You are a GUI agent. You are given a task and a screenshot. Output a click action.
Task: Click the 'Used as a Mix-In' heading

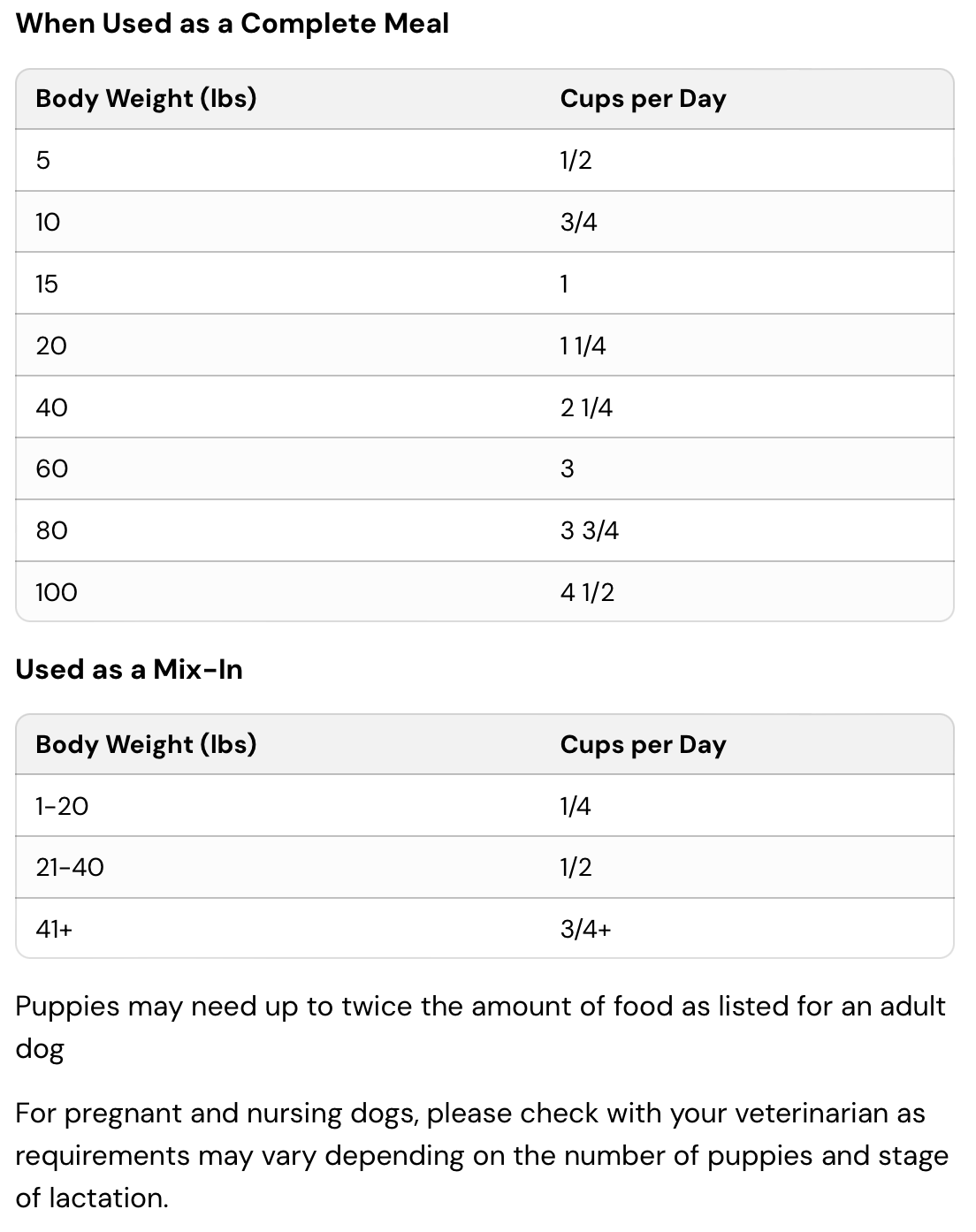point(129,670)
